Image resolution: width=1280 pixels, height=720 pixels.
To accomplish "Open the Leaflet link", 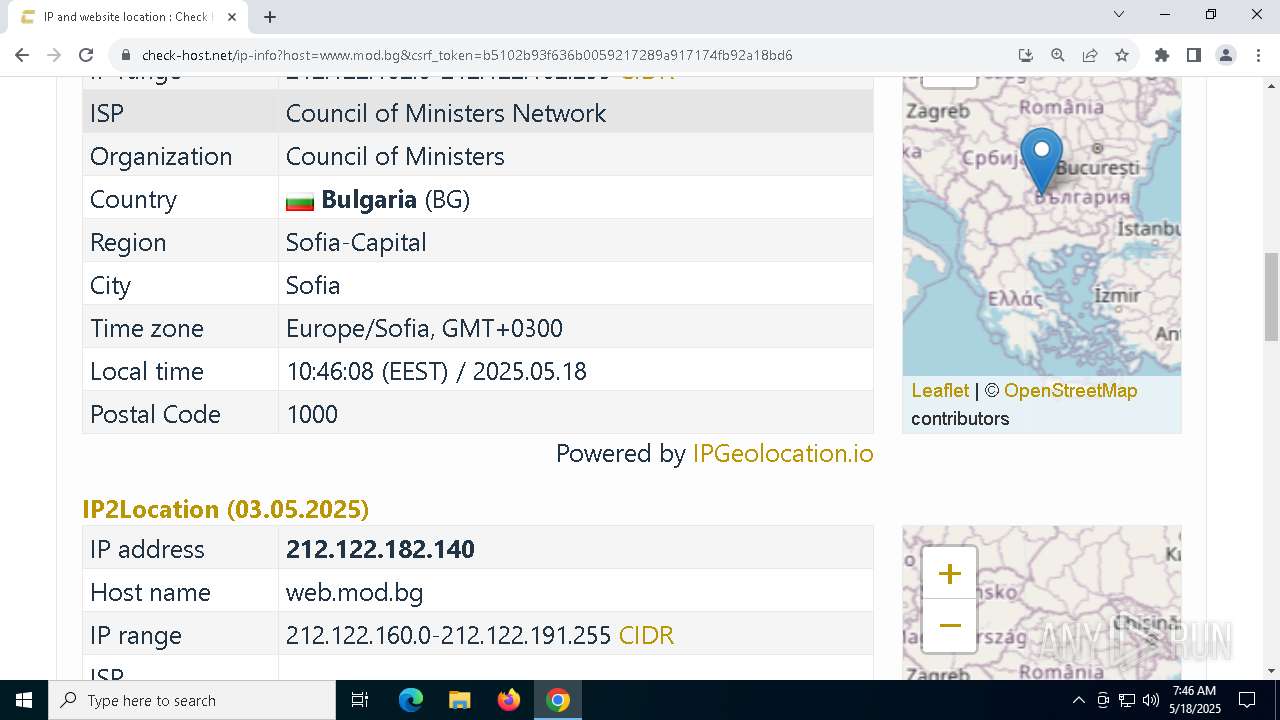I will (940, 391).
